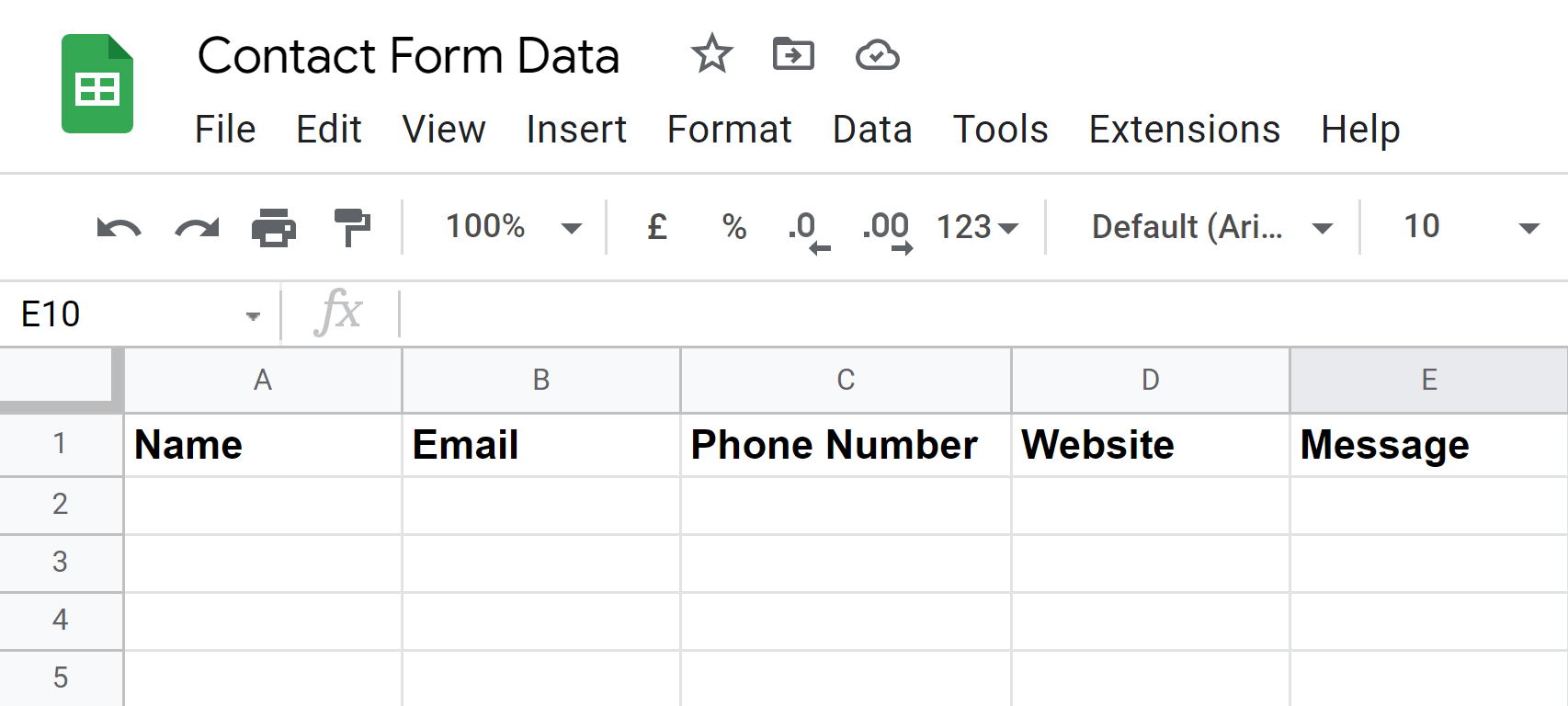Select the Paint format tool

353,226
